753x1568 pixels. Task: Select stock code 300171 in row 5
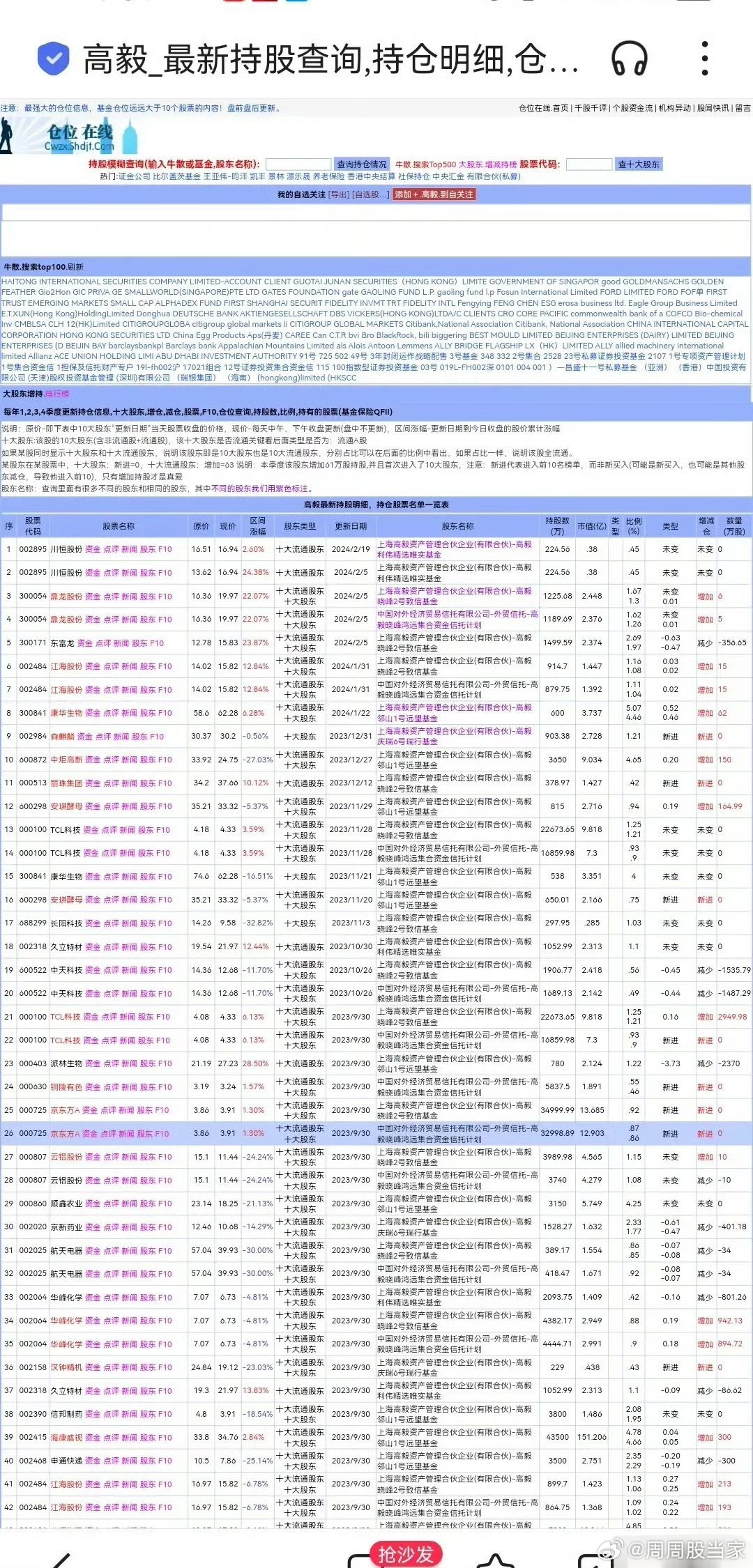pyautogui.click(x=33, y=643)
